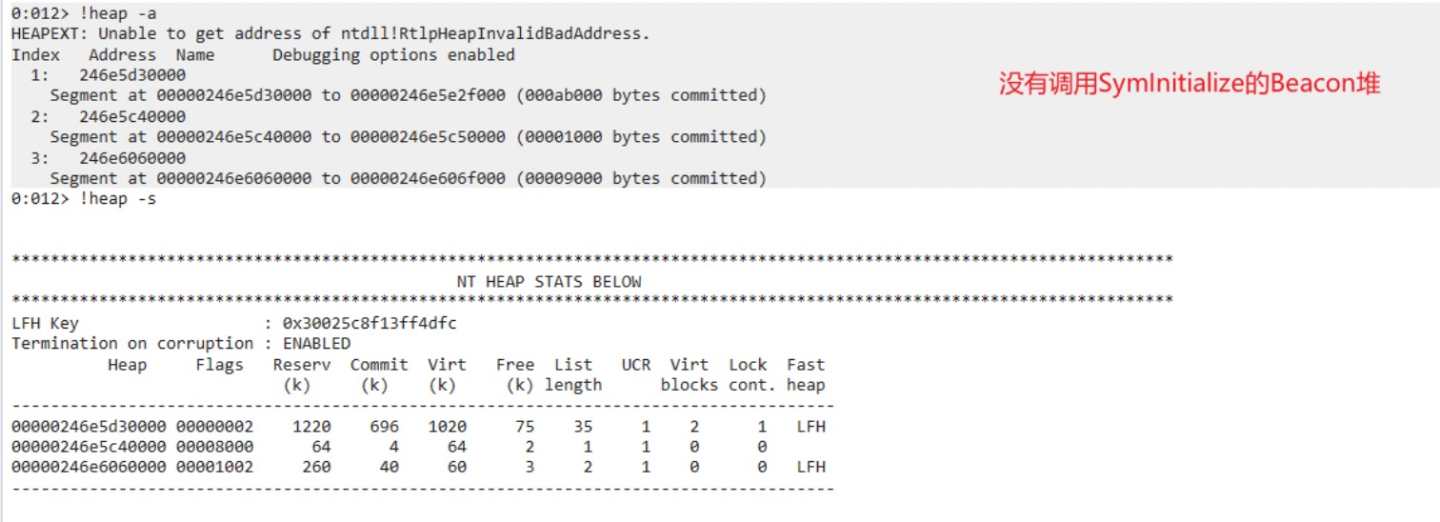Click the segment line with 000ab000 bytes committed
Viewport: 1440px width, 522px height.
click(x=408, y=96)
